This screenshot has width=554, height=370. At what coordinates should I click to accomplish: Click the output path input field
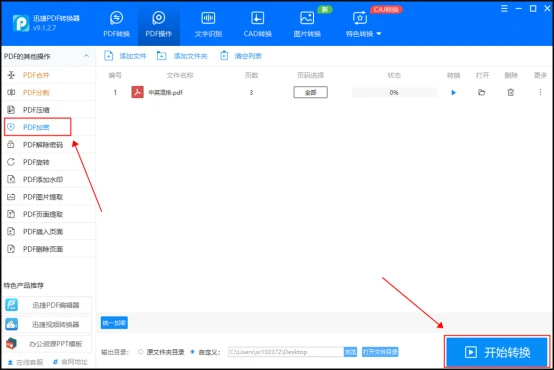[x=286, y=352]
